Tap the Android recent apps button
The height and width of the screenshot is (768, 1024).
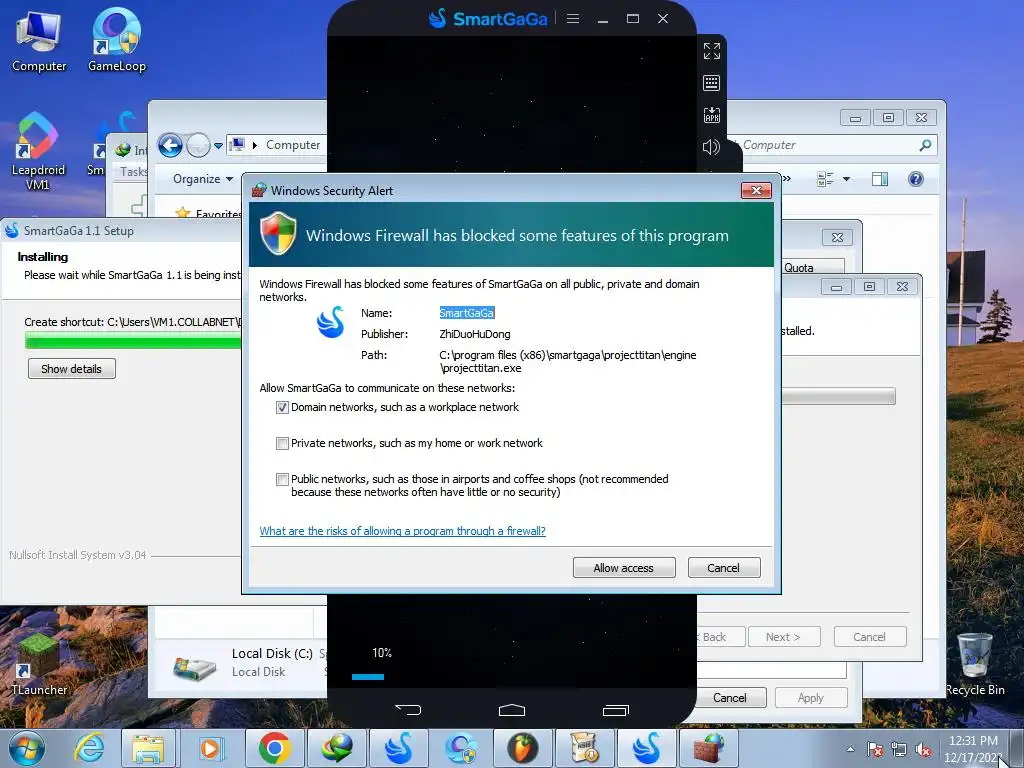click(616, 710)
